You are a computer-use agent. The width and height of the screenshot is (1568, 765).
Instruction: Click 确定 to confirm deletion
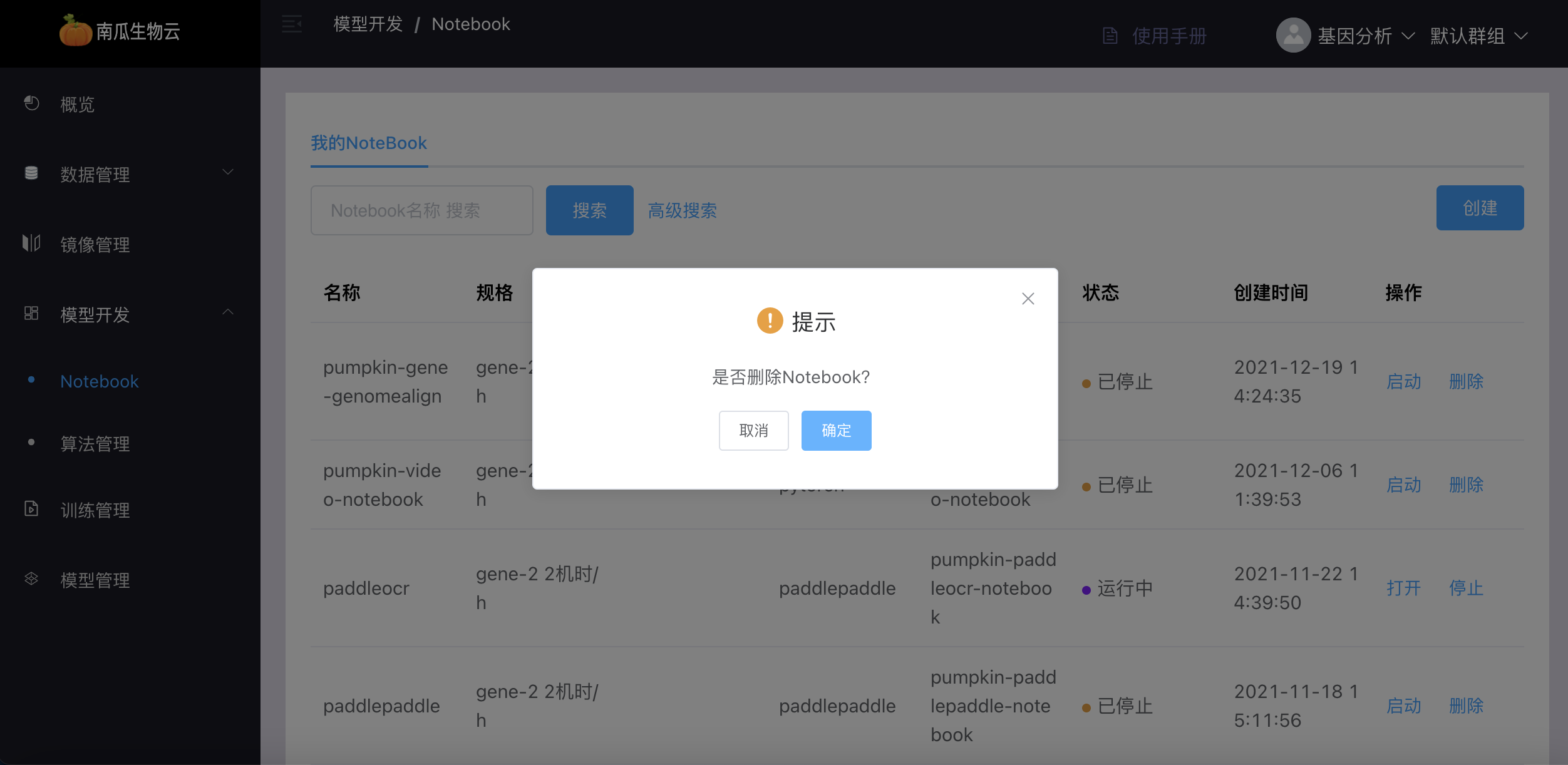836,430
